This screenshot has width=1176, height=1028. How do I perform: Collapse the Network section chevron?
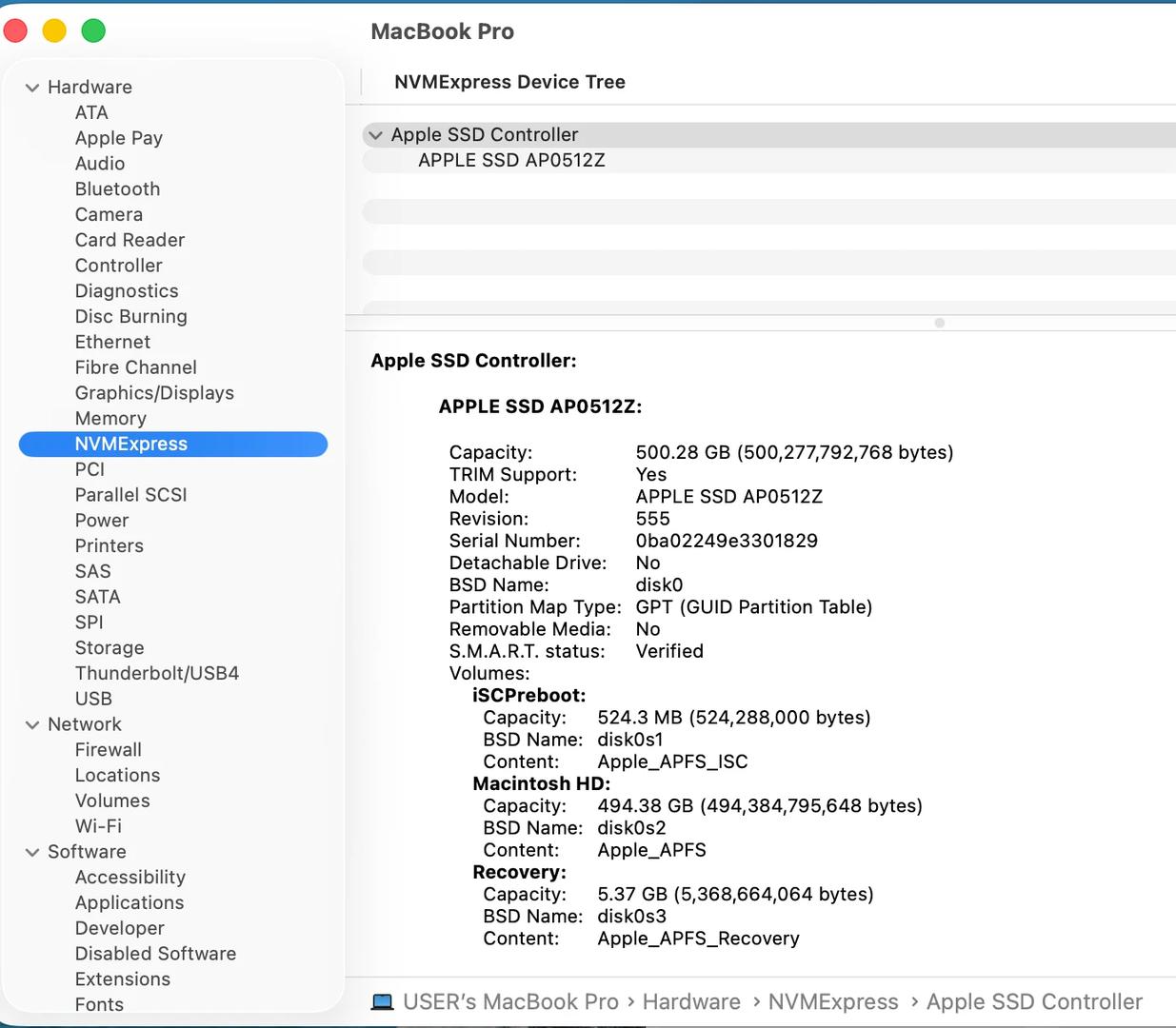coord(32,725)
